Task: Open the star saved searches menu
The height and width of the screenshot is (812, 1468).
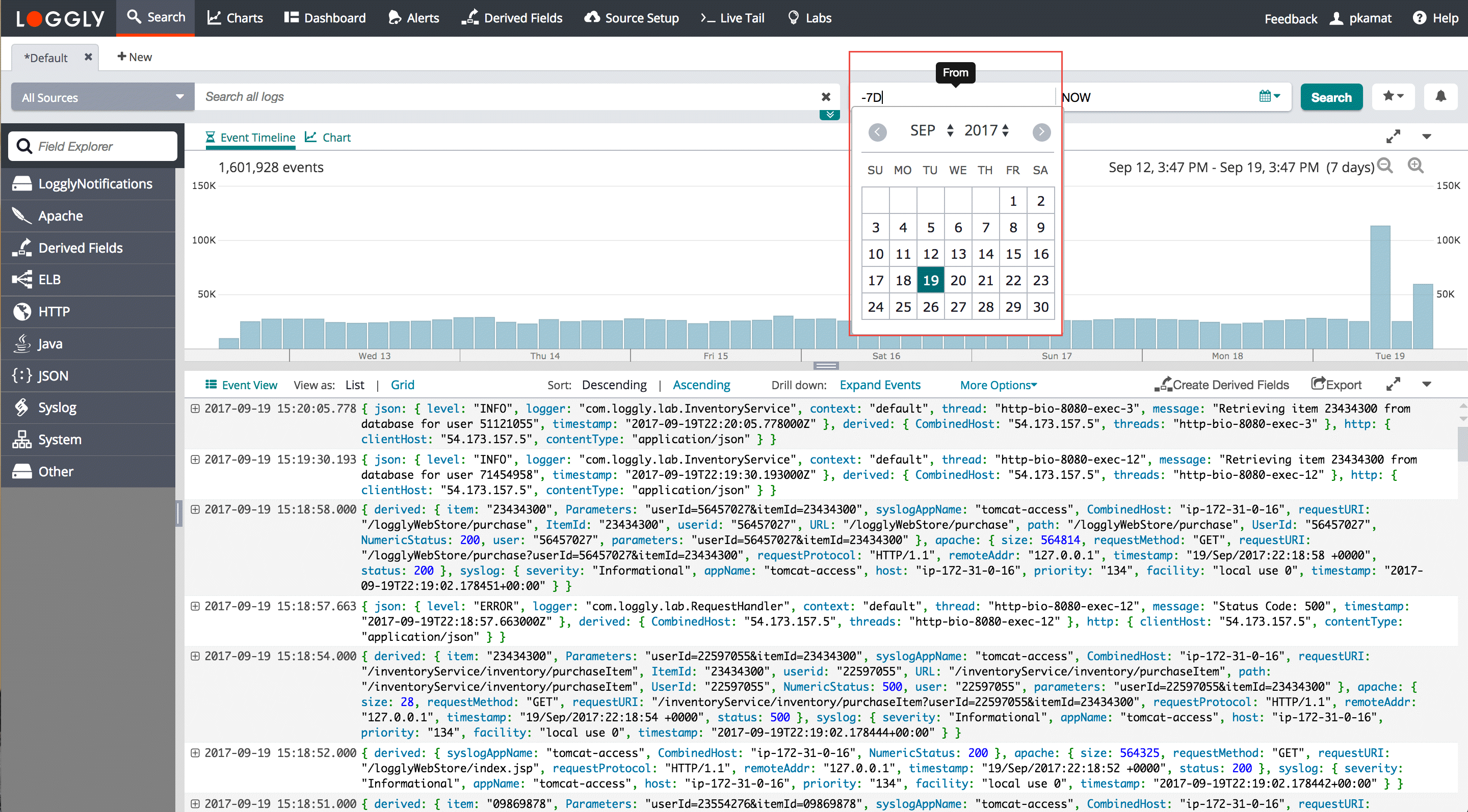Action: [1392, 97]
